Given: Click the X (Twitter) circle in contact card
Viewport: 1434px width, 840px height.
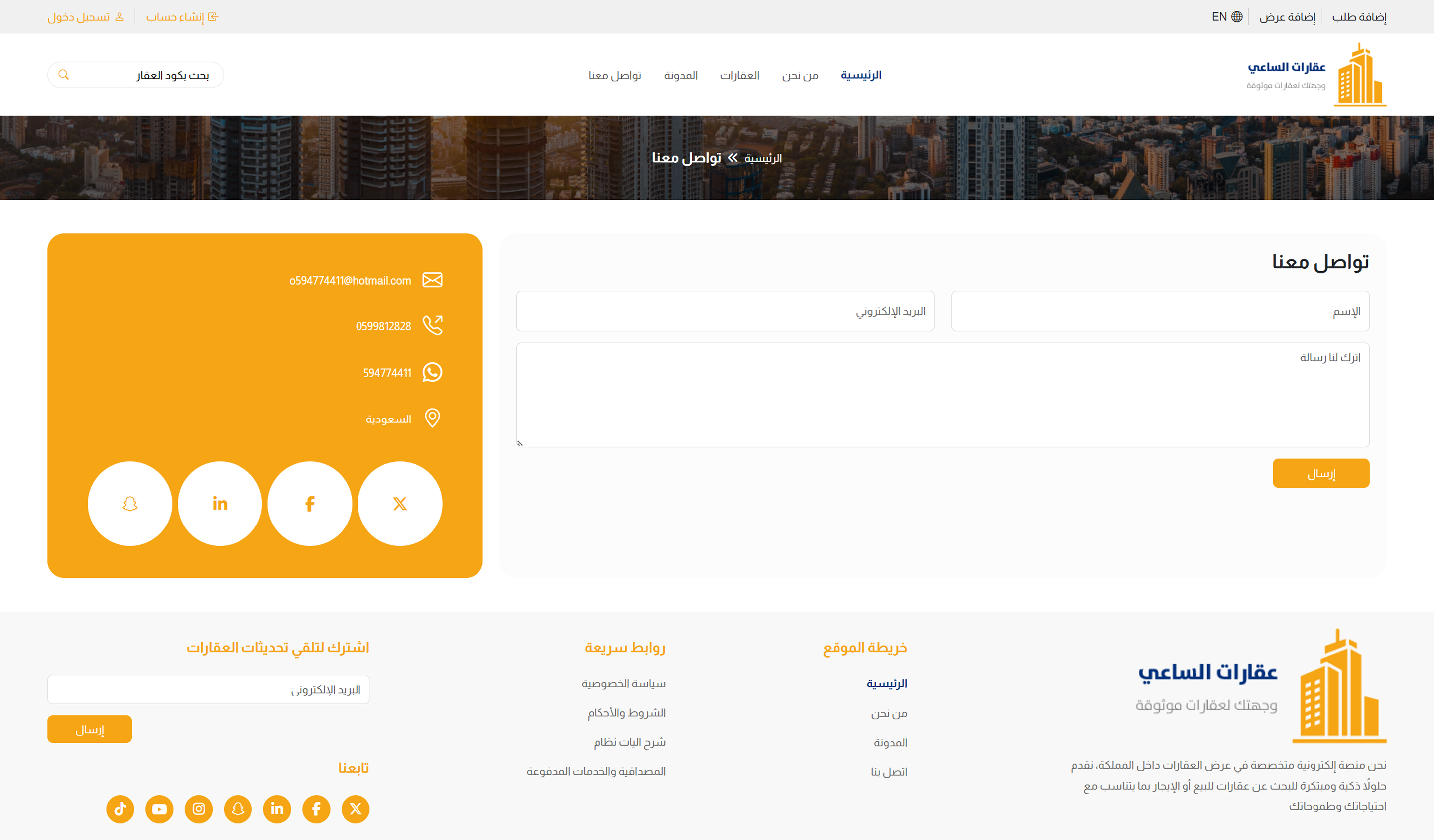Looking at the screenshot, I should click(399, 503).
